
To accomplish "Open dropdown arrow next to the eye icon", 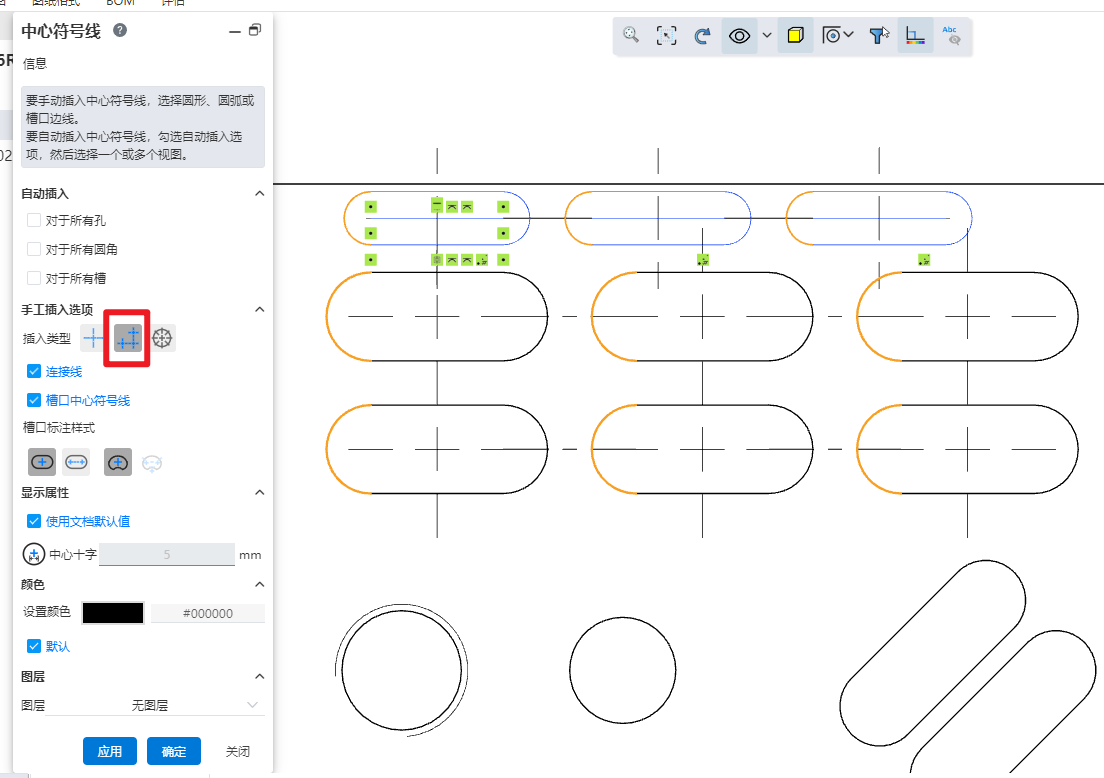I will click(x=767, y=35).
